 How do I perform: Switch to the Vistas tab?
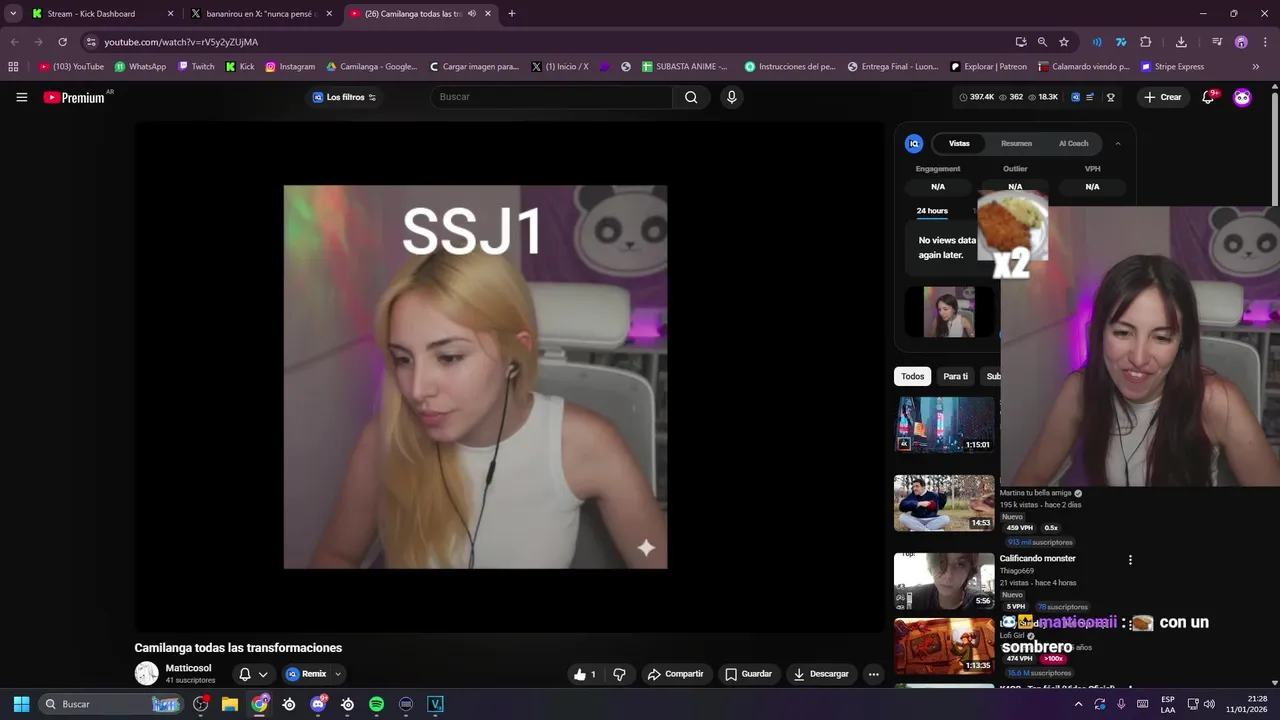(959, 144)
